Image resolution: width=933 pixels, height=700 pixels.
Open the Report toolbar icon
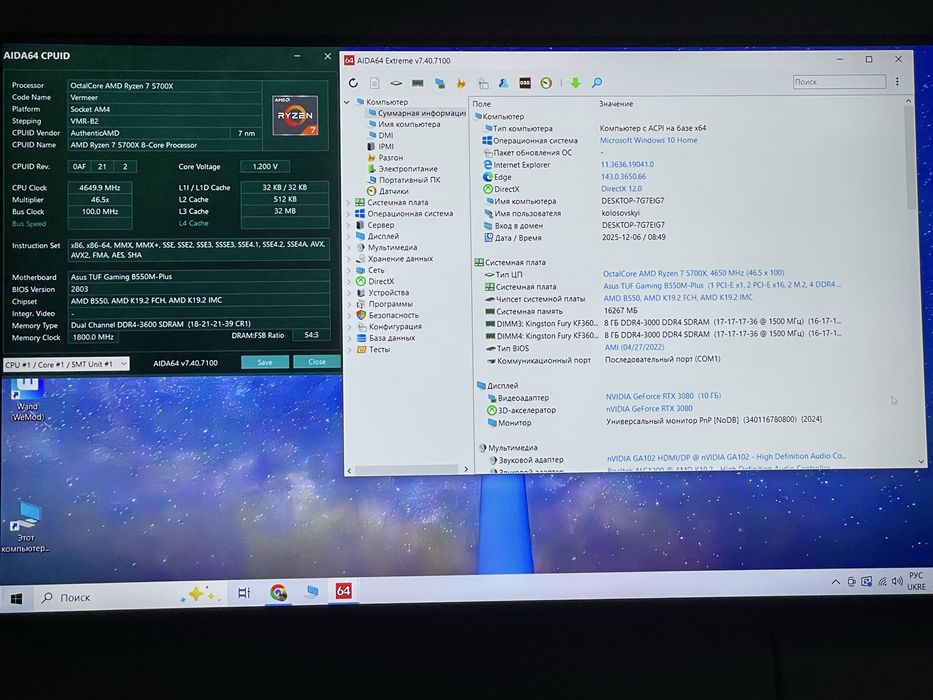[x=374, y=83]
